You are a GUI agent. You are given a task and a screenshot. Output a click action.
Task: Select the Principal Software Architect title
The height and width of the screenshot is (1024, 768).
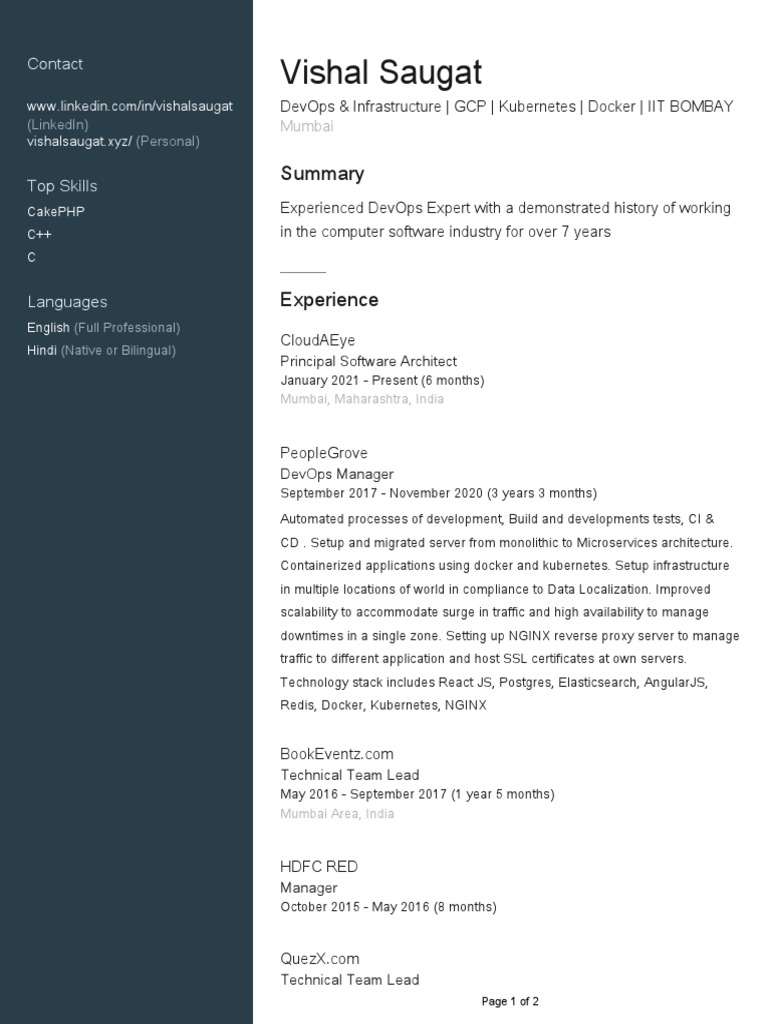coord(368,361)
